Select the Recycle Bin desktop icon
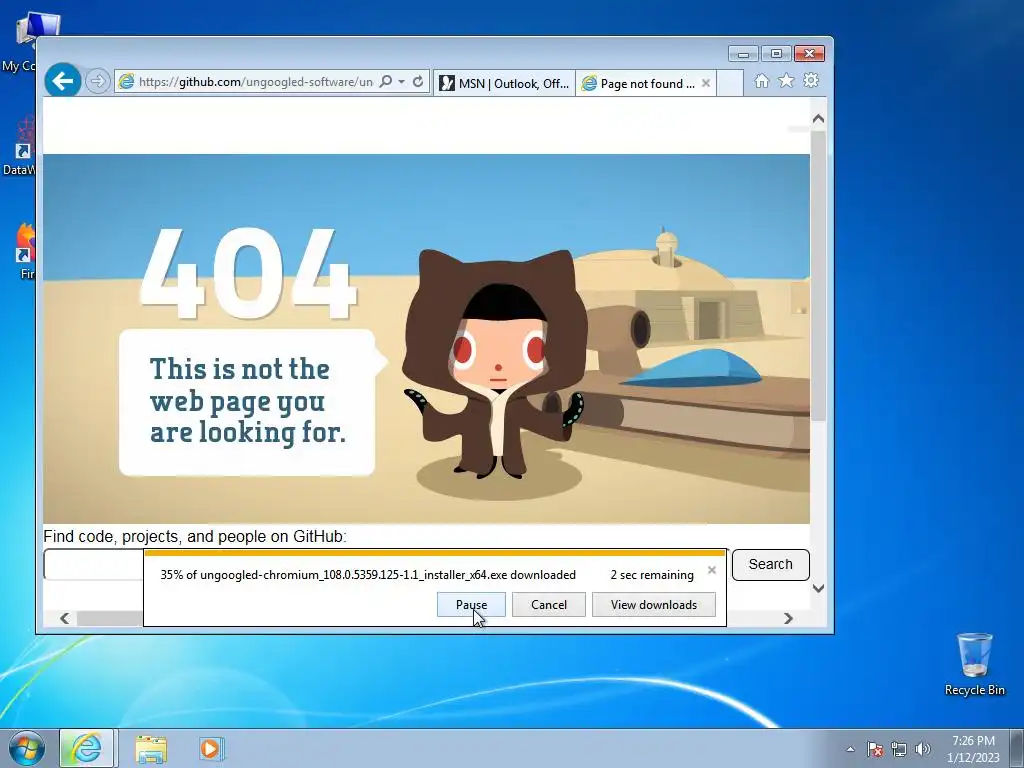Image resolution: width=1024 pixels, height=768 pixels. [x=974, y=664]
